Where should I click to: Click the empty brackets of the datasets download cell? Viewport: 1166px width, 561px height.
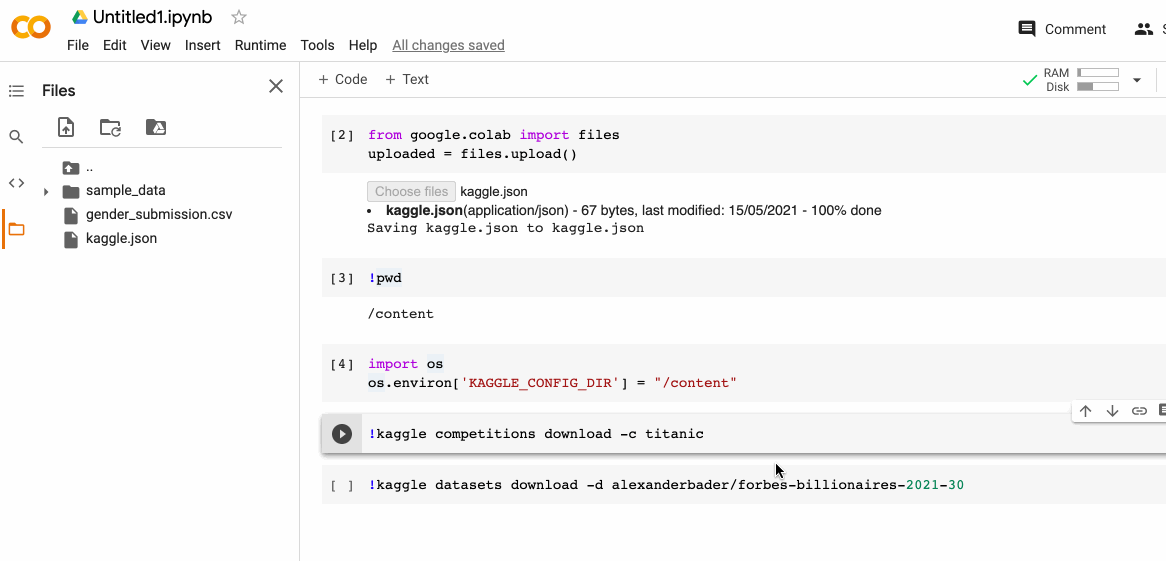[342, 486]
